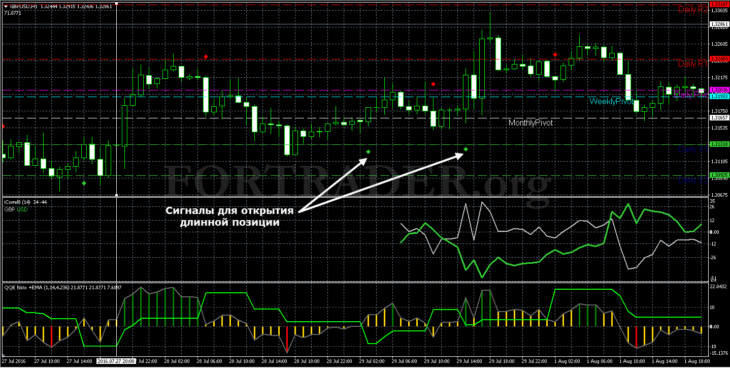The height and width of the screenshot is (368, 730).
Task: Click the MonthlyPivot label on the chart
Action: [x=530, y=123]
